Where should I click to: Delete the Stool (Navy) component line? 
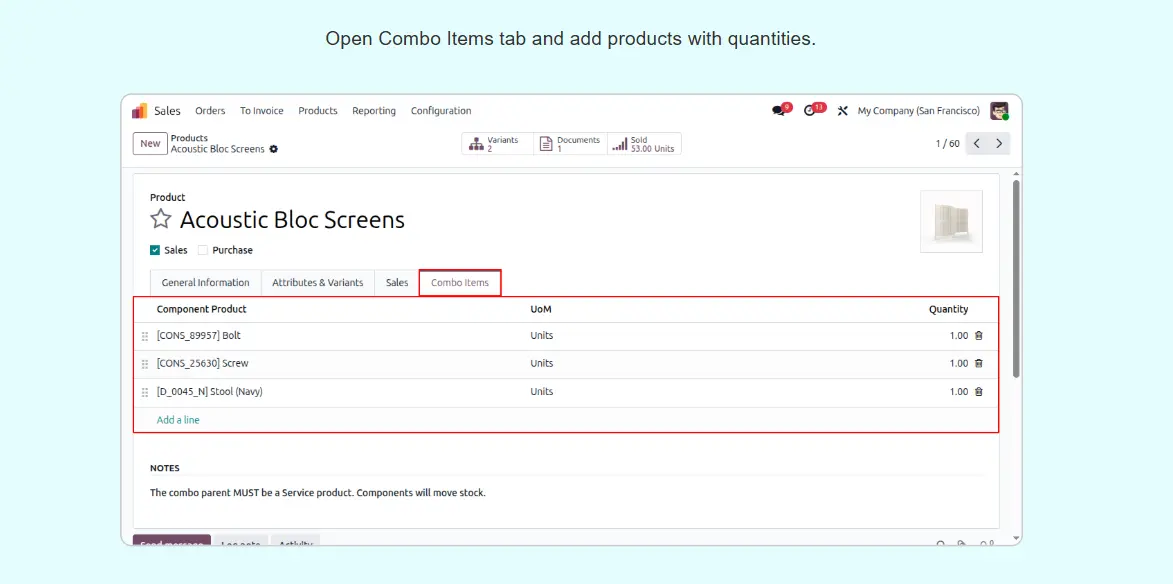tap(978, 392)
